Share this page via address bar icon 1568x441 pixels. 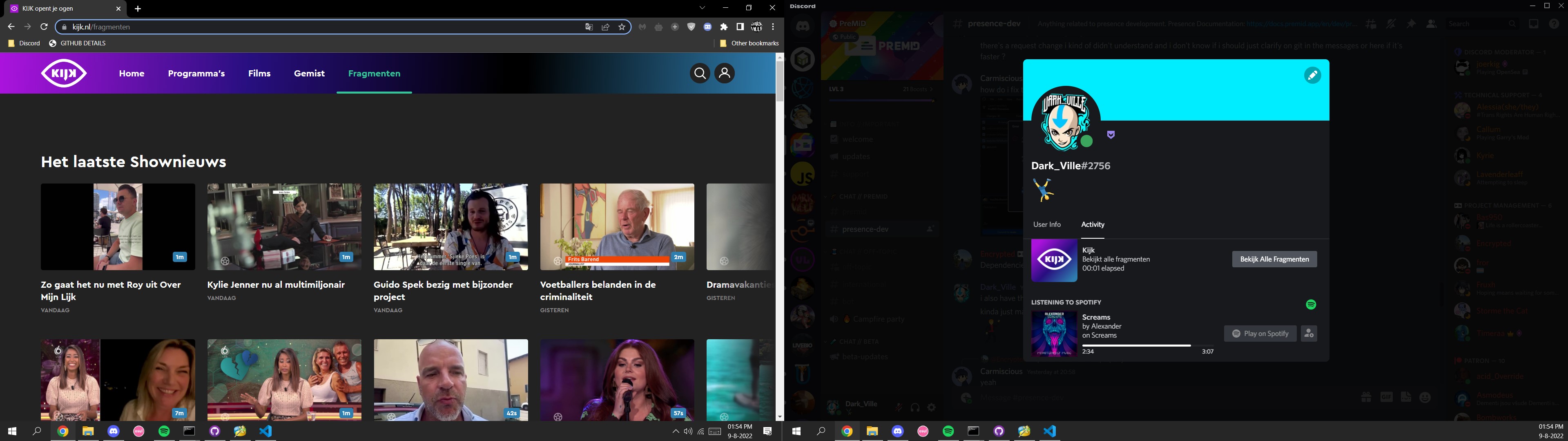[x=606, y=27]
